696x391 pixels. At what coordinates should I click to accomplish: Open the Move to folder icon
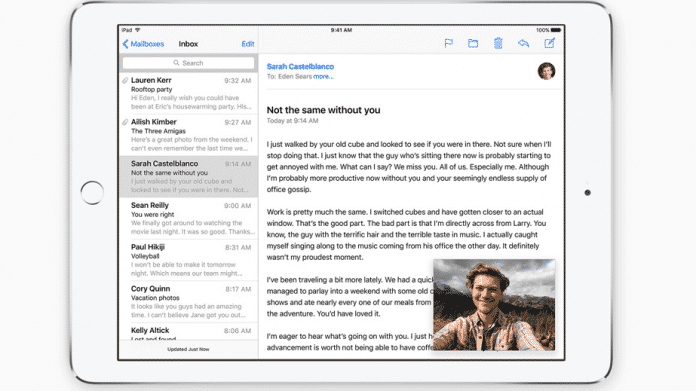point(473,43)
